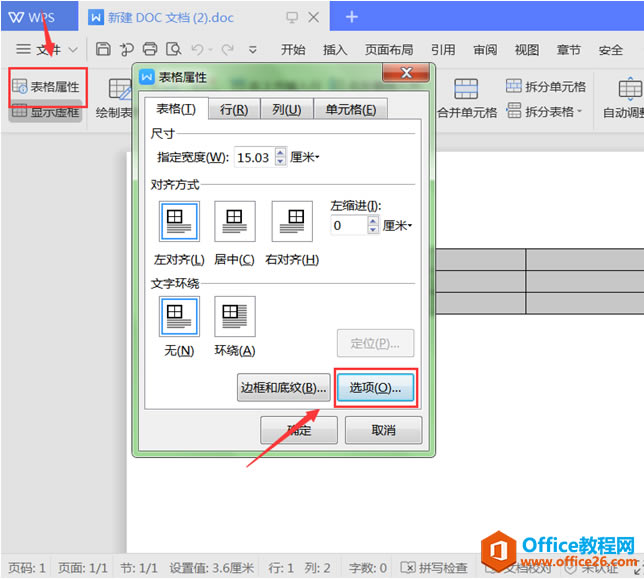Open the 审阅 ribbon tab

click(485, 50)
